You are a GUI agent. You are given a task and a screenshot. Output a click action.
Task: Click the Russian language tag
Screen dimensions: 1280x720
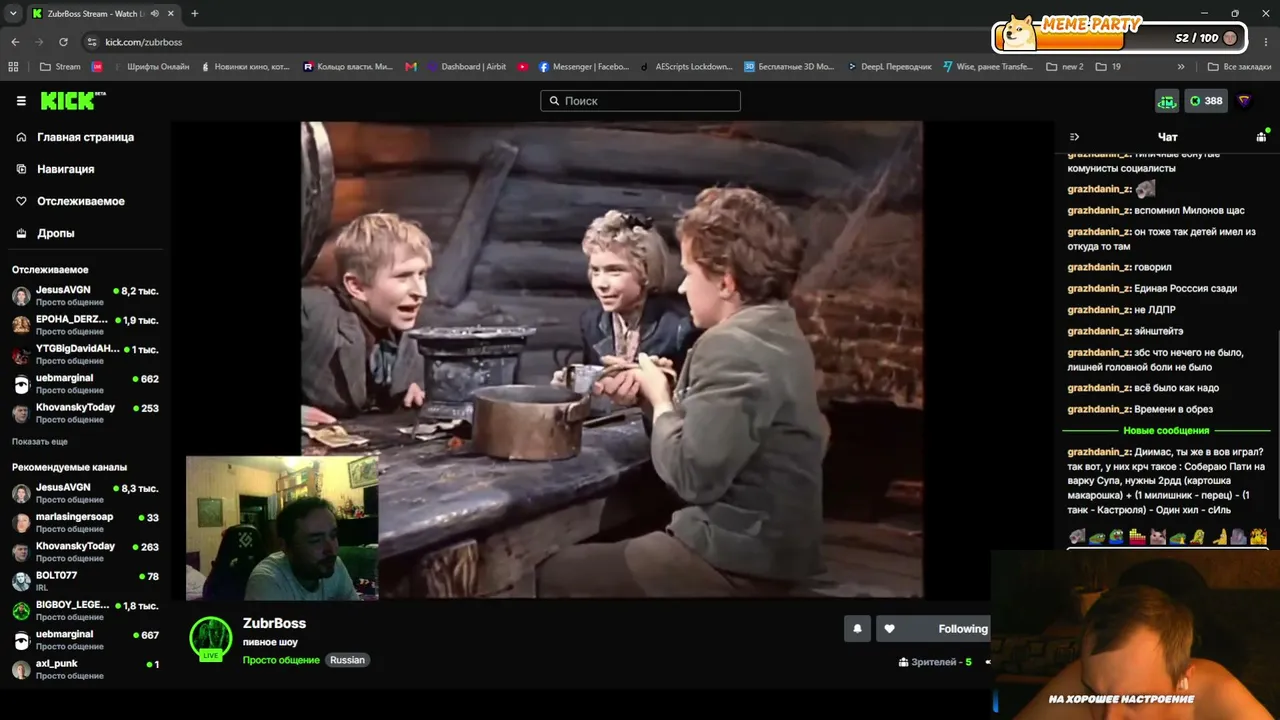[347, 660]
